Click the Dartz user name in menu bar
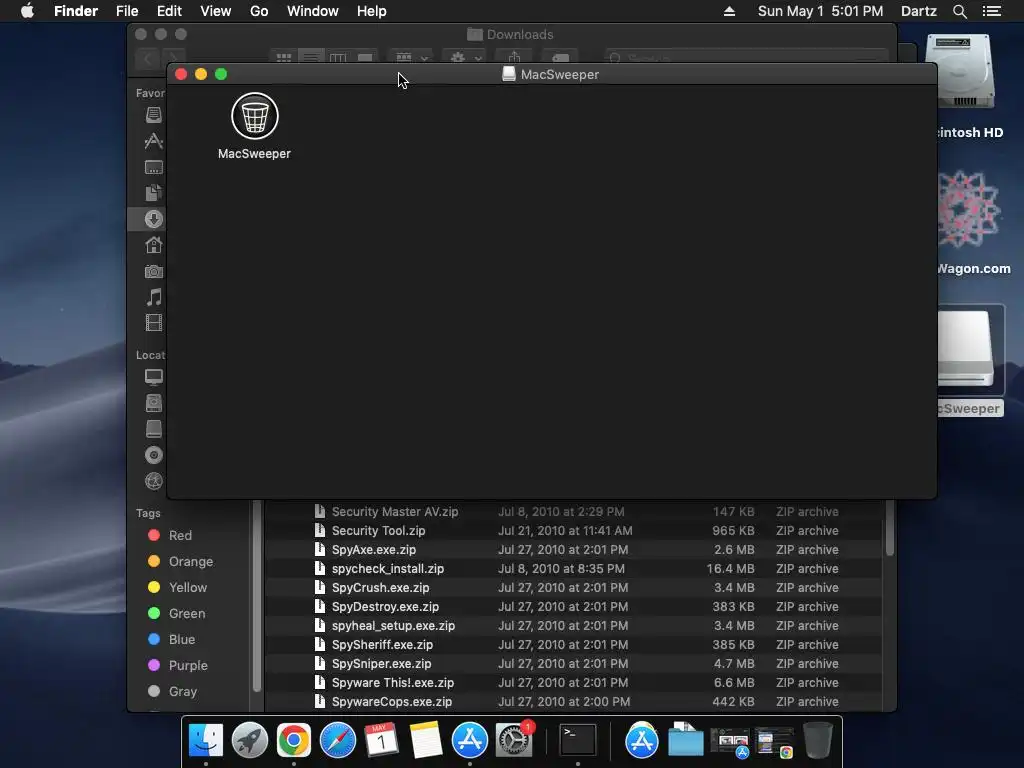 (919, 11)
